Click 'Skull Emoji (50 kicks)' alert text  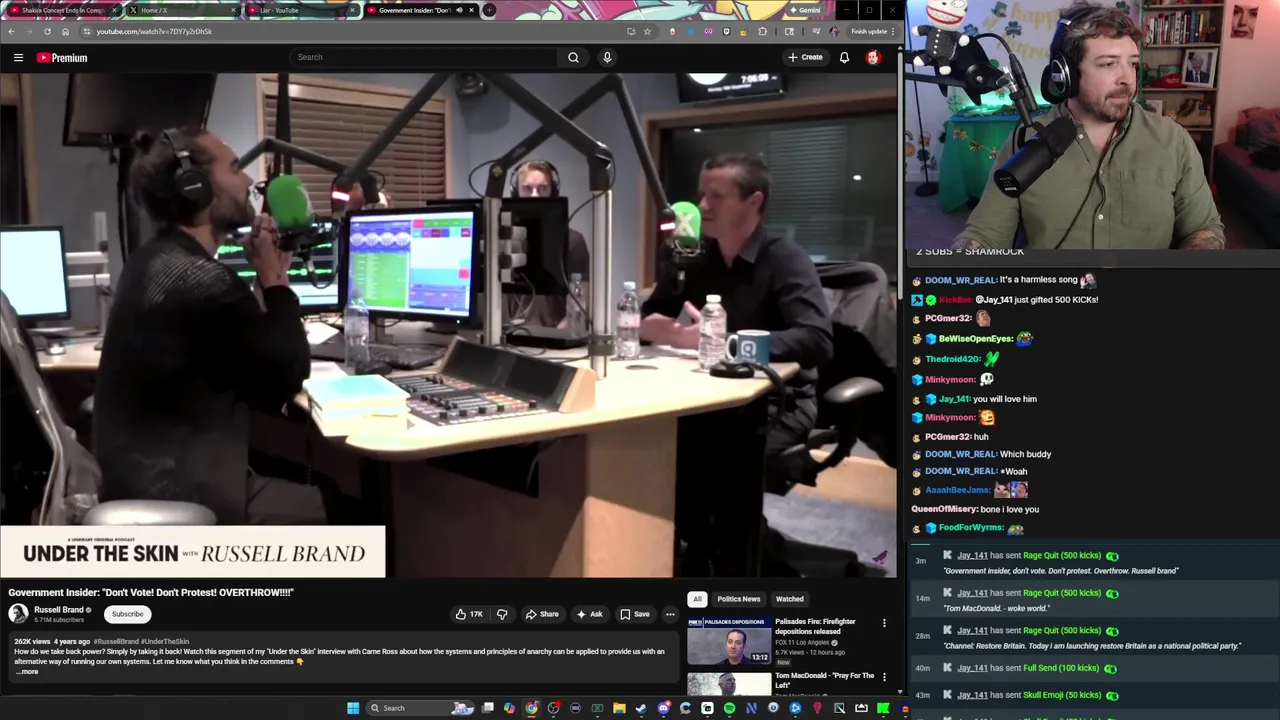tap(1062, 695)
